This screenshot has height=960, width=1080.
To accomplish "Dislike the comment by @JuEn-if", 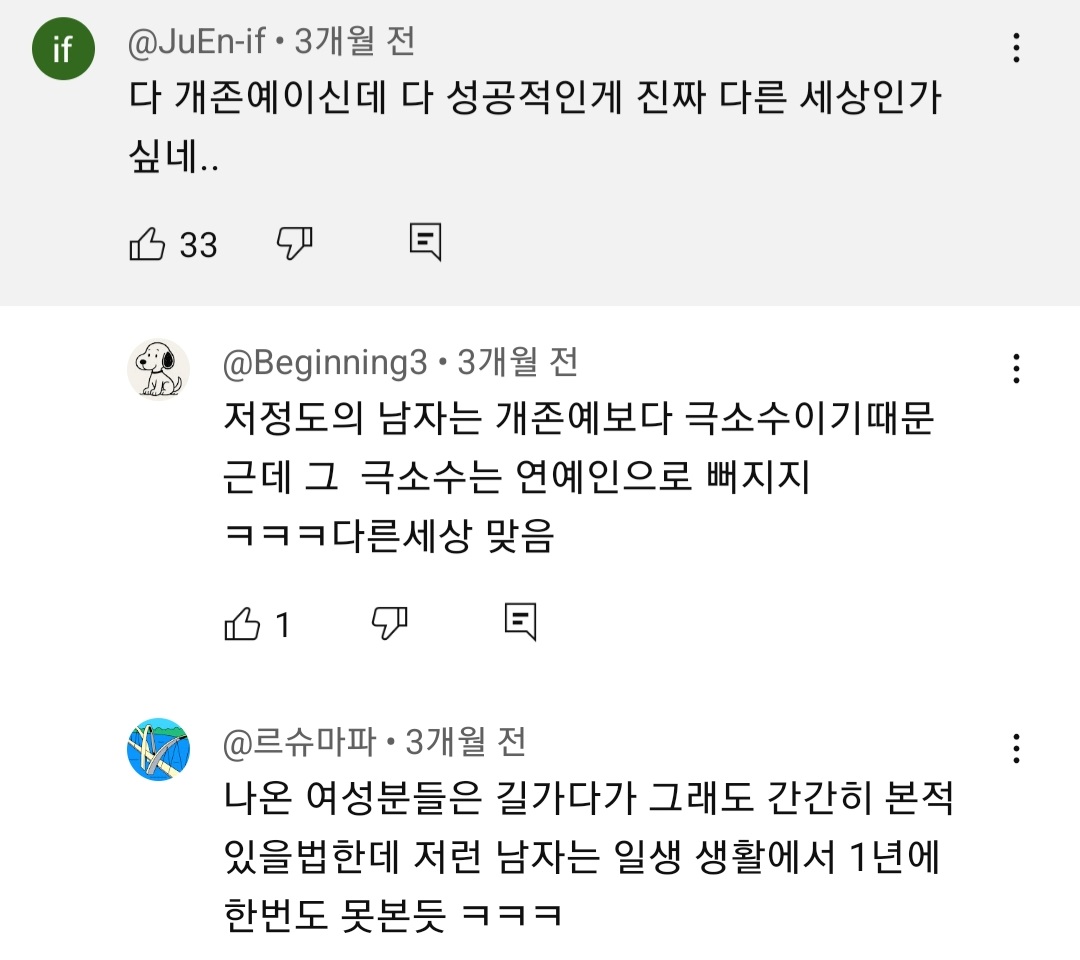I will (294, 242).
